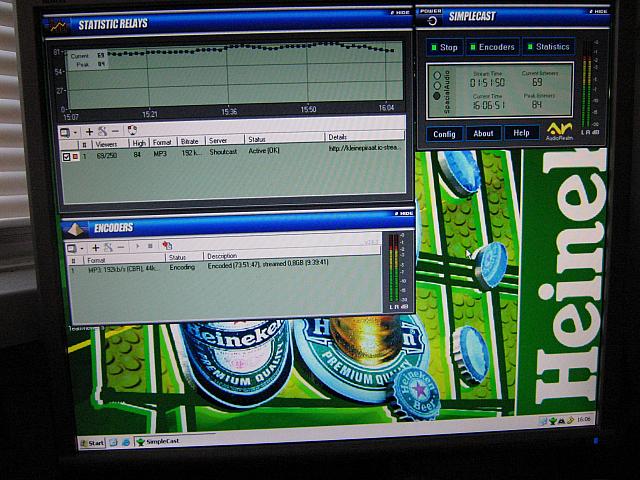Sort relays by the relay Status column
Screen dimensions: 640x480
(285, 139)
